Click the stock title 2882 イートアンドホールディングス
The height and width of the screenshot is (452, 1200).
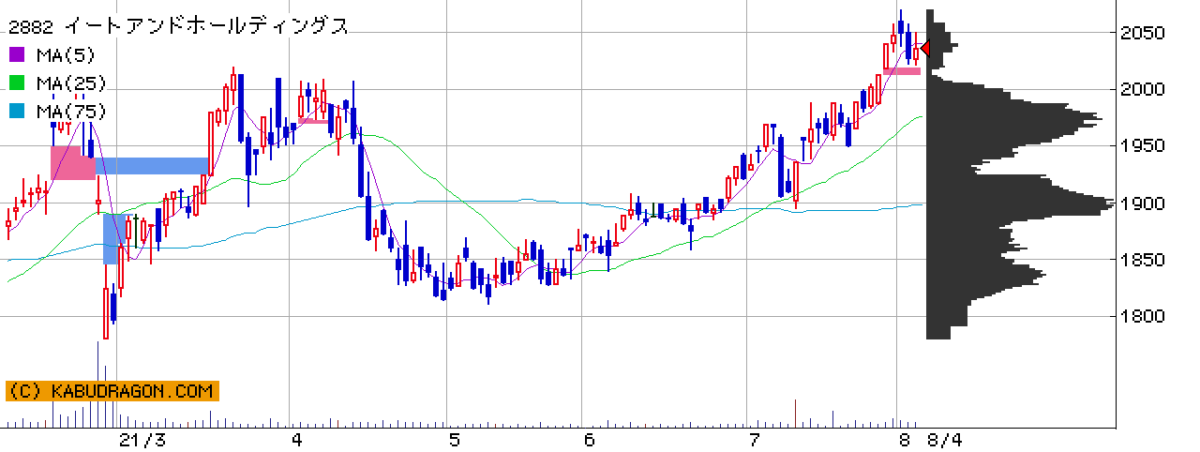pos(178,27)
